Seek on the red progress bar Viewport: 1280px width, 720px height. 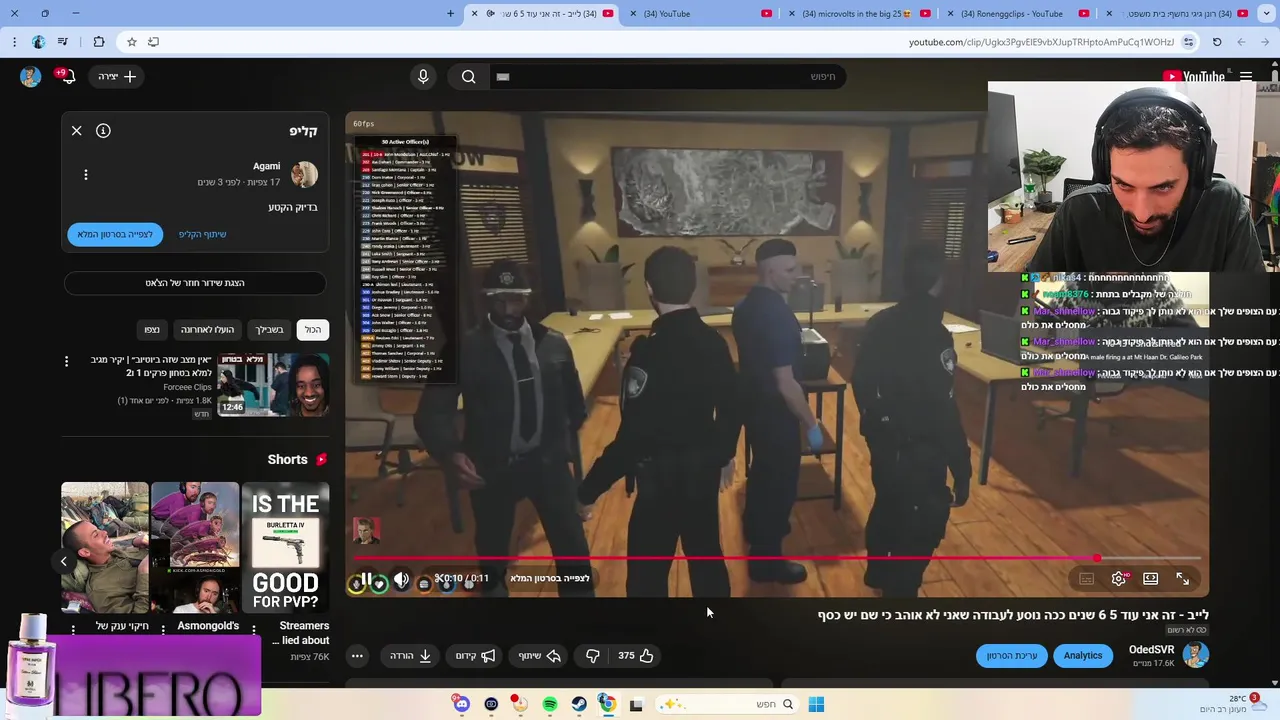pyautogui.click(x=777, y=558)
